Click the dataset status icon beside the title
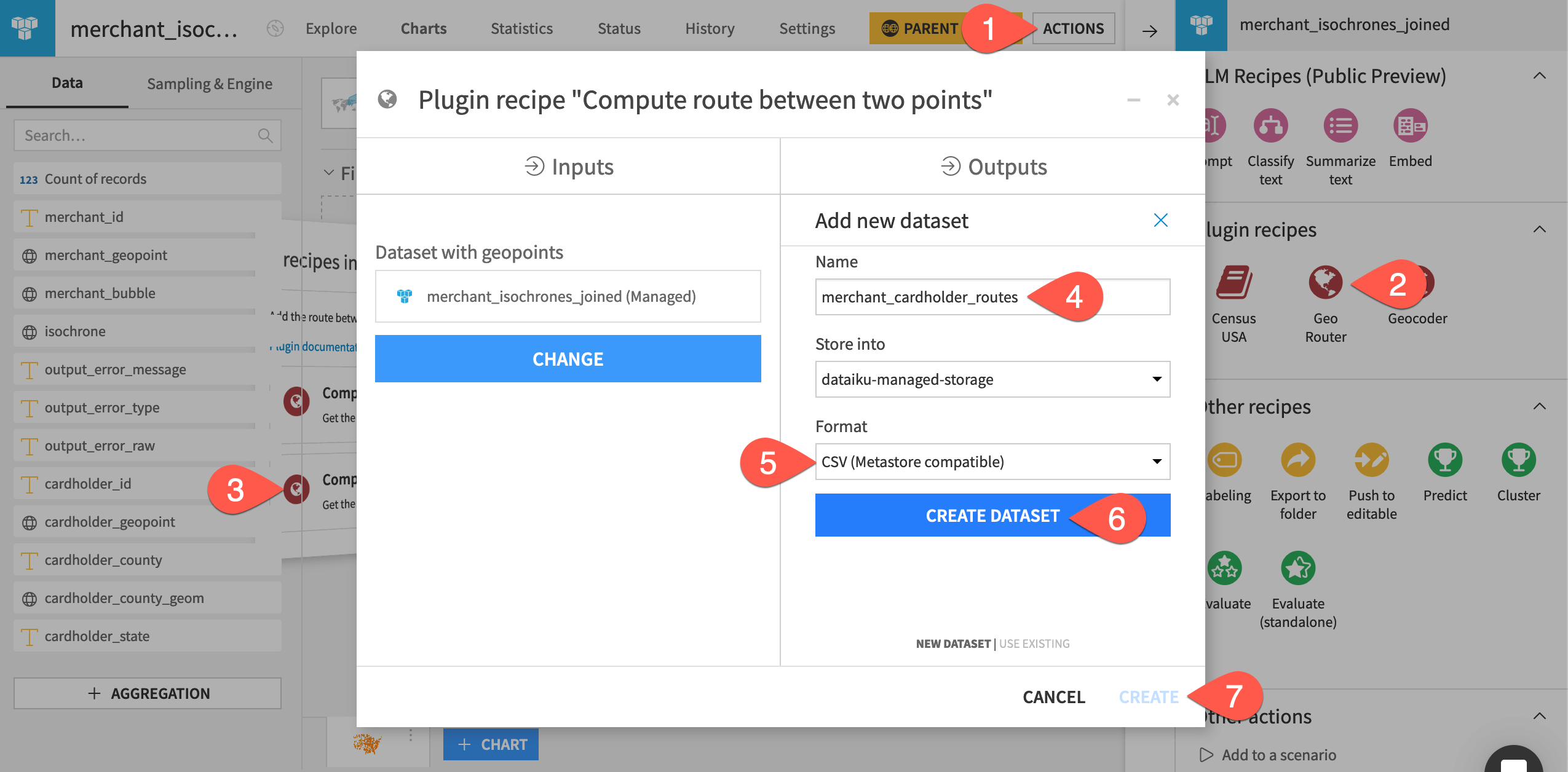1568x772 pixels. coord(275,28)
